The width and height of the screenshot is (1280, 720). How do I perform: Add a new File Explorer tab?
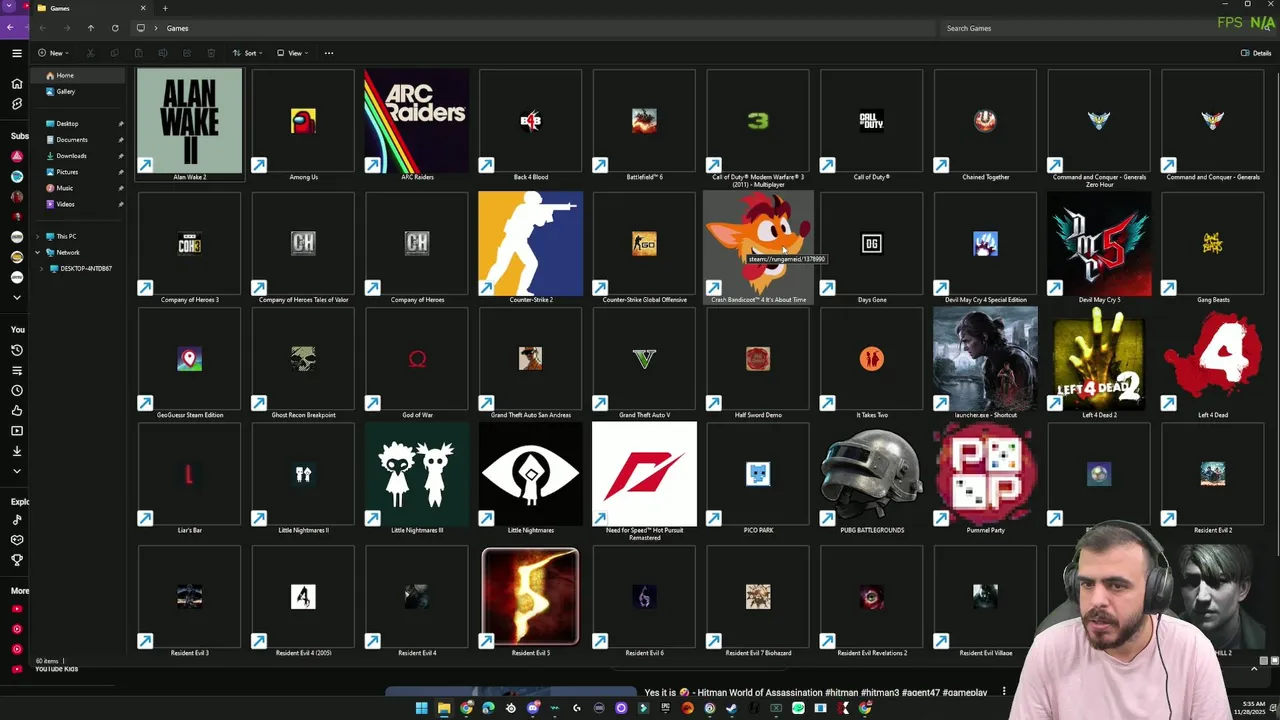[x=165, y=8]
